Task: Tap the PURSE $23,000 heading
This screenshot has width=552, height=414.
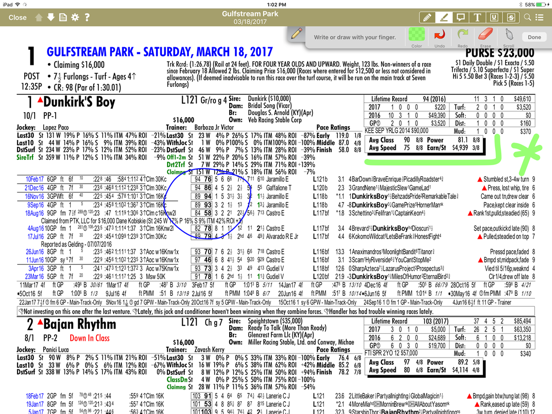Action: (500, 53)
